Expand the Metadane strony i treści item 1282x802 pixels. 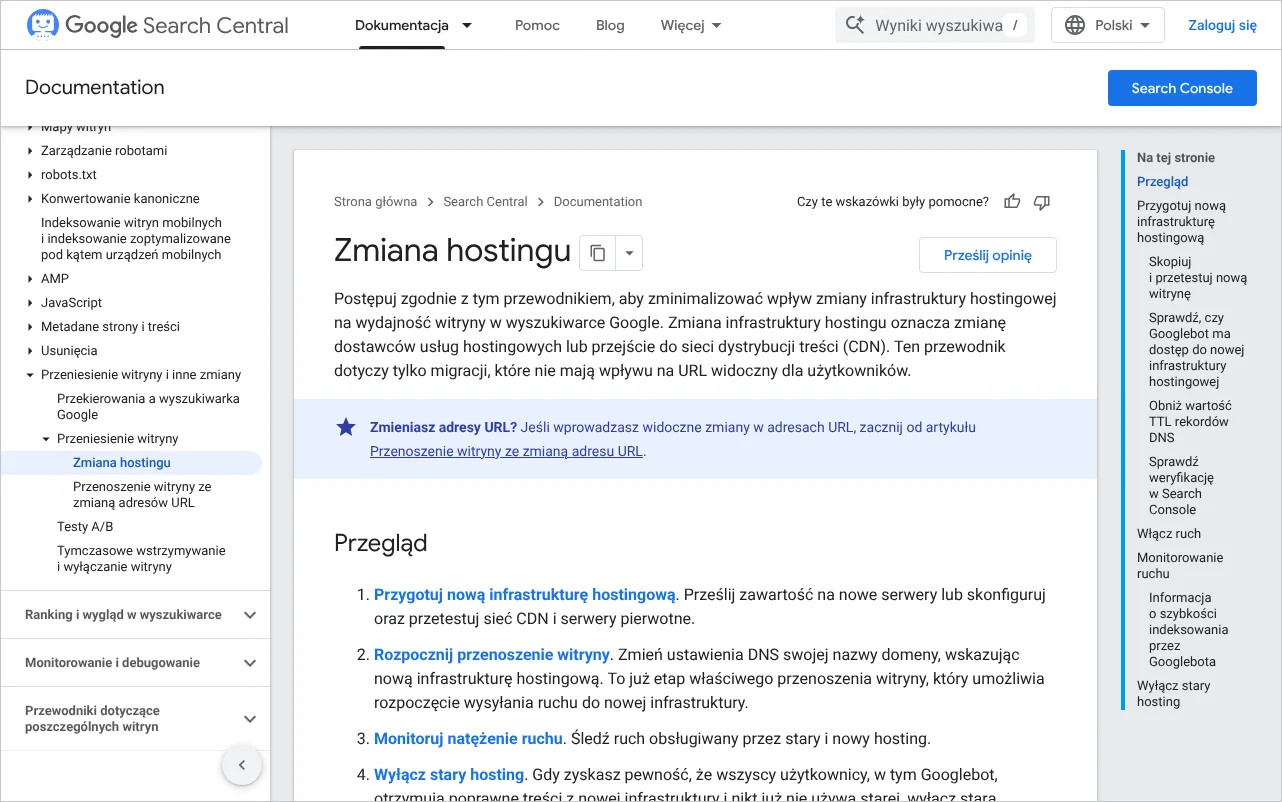coord(31,327)
